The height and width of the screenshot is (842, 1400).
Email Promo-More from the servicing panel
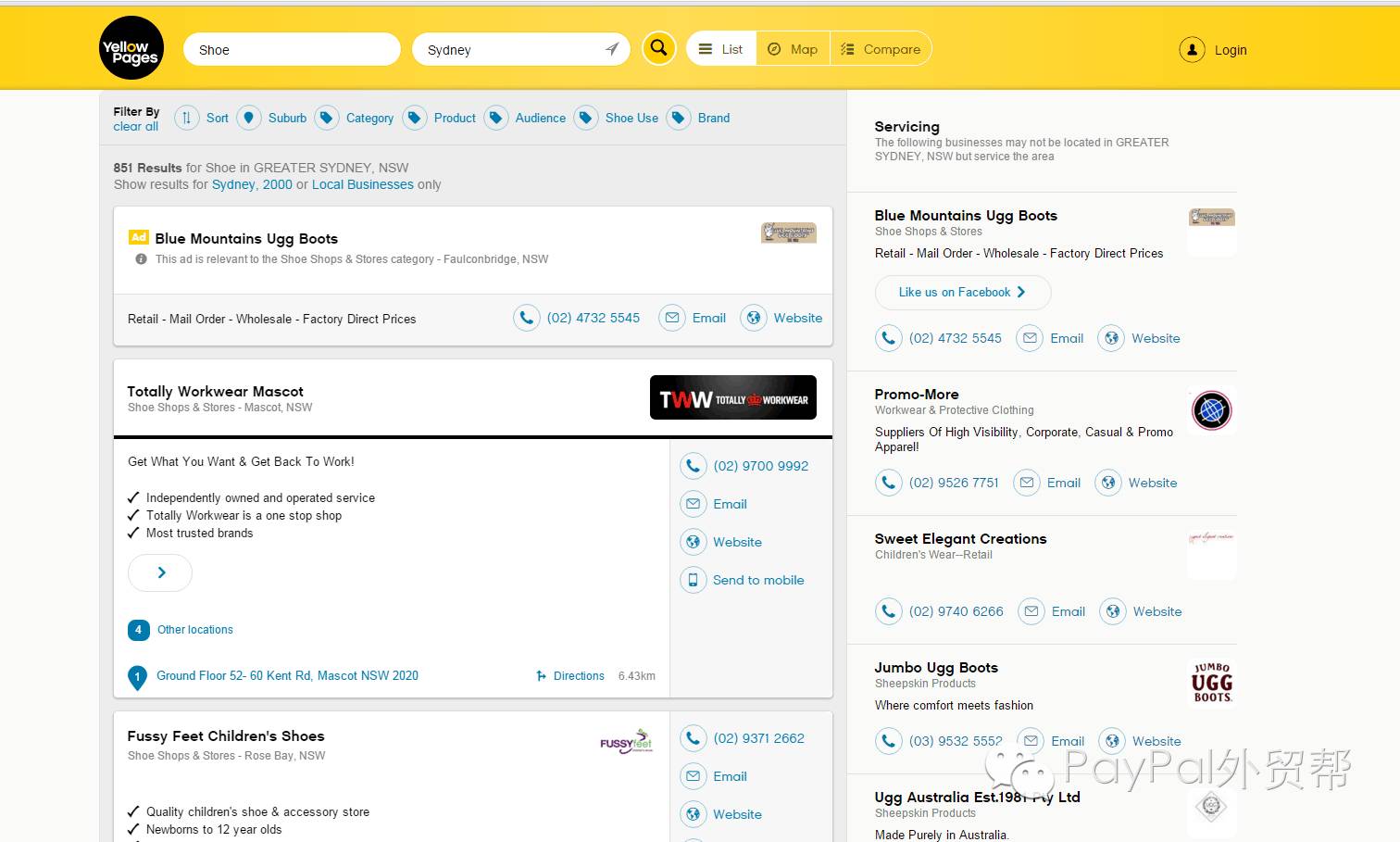(x=1064, y=483)
